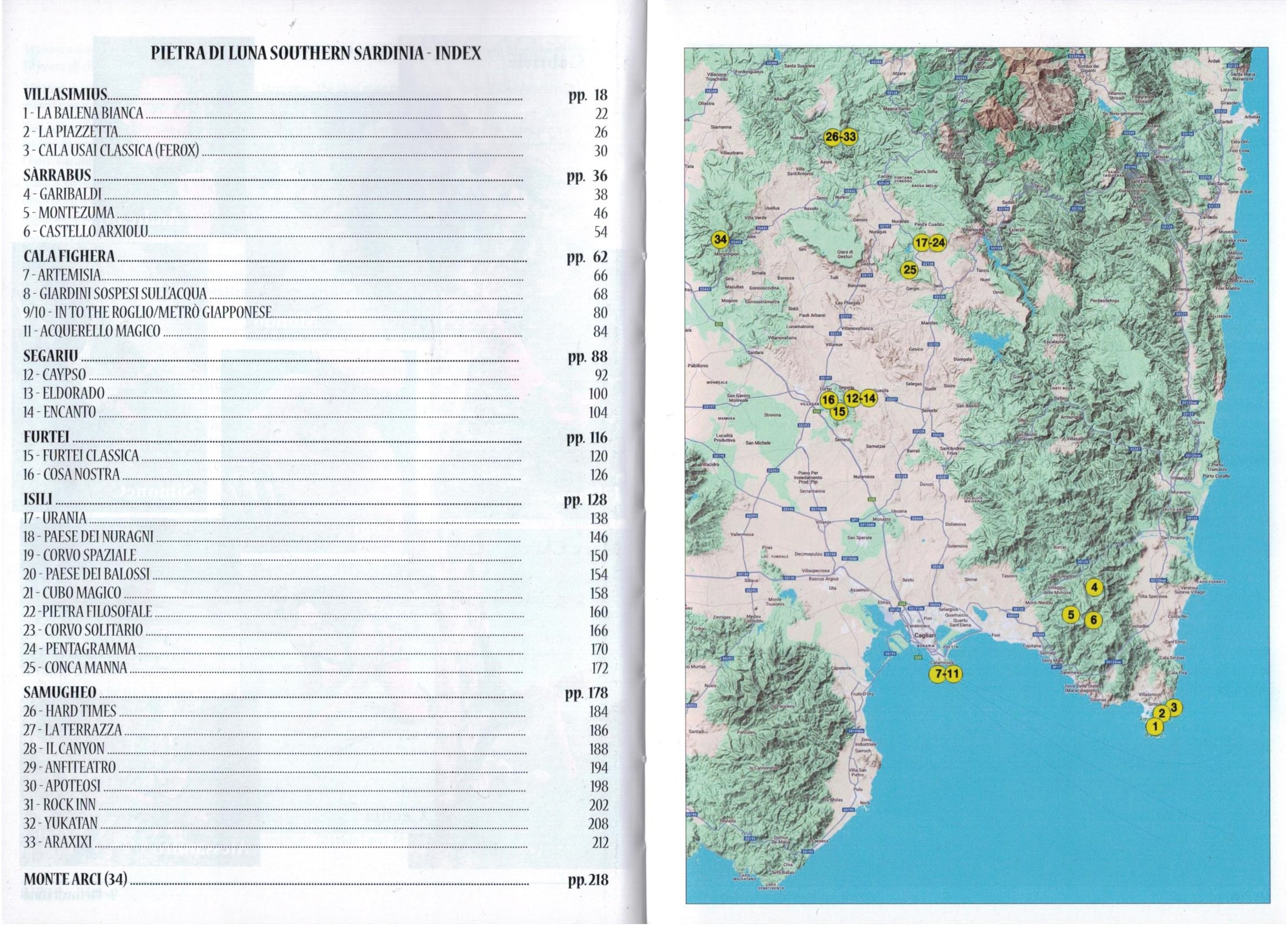Click page number pp. 178 for Samugheo
This screenshot has height=928, width=1288.
pyautogui.click(x=586, y=693)
